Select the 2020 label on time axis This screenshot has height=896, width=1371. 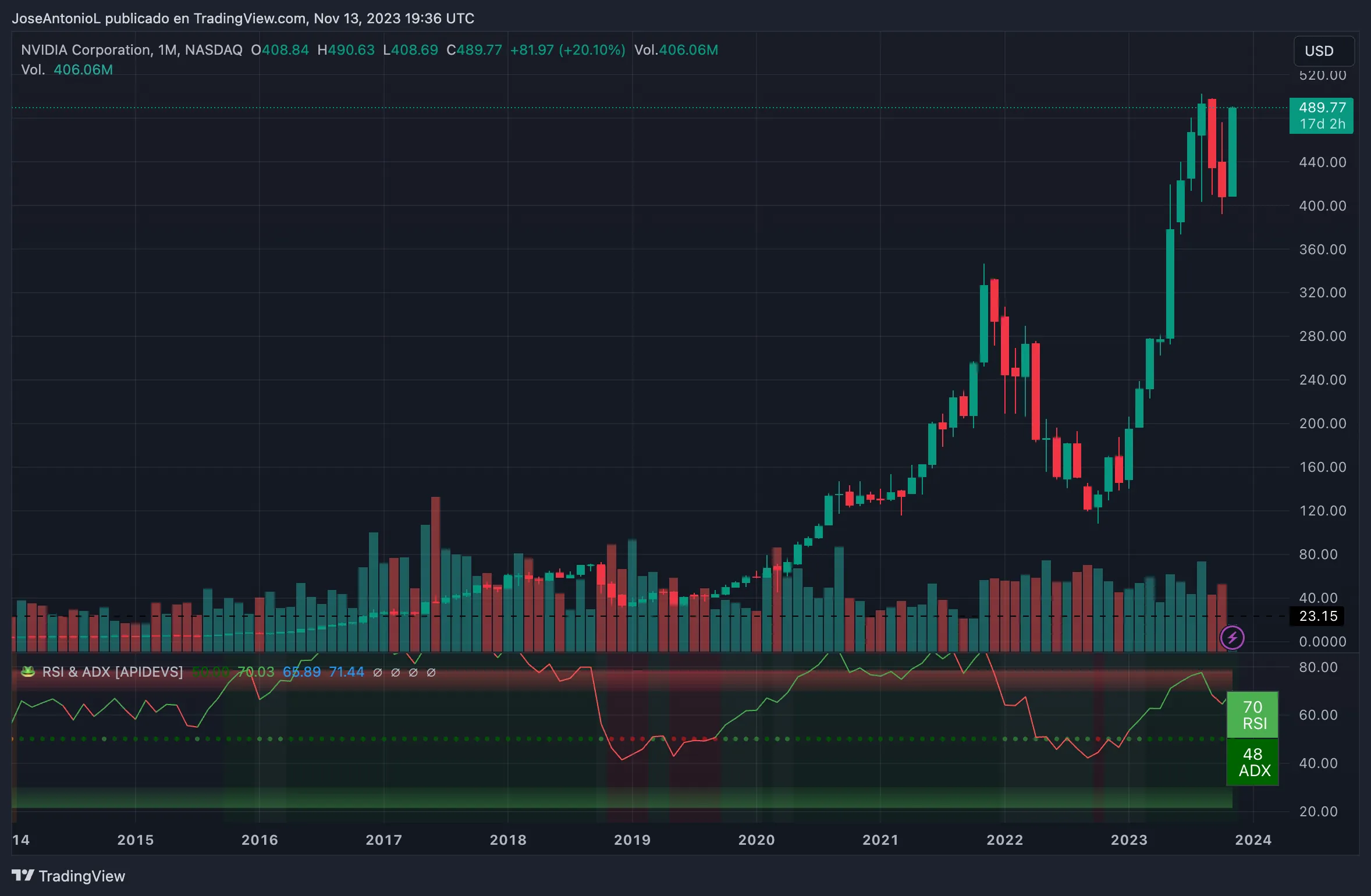click(x=756, y=840)
